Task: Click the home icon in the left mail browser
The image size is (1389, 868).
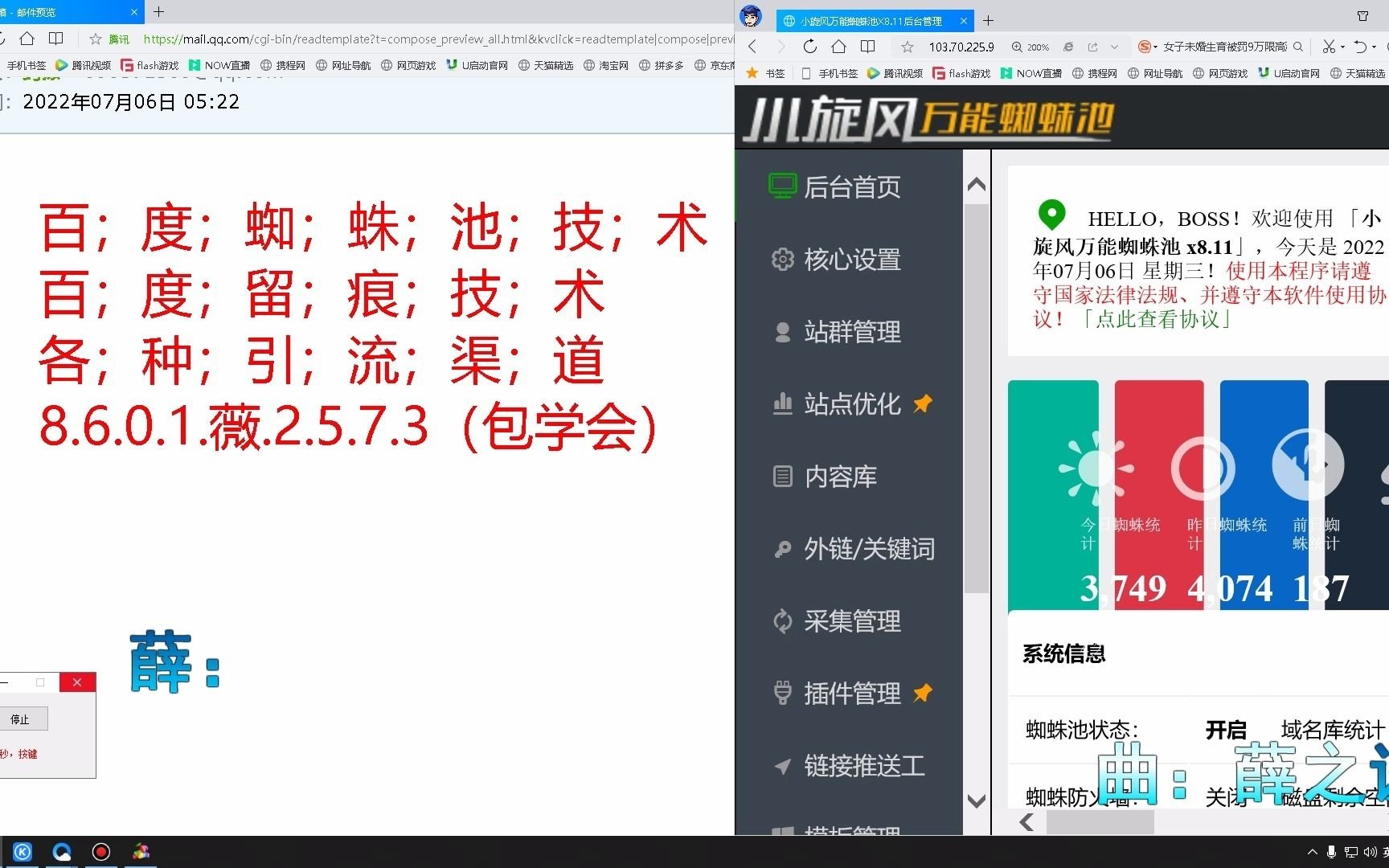Action: (x=27, y=39)
